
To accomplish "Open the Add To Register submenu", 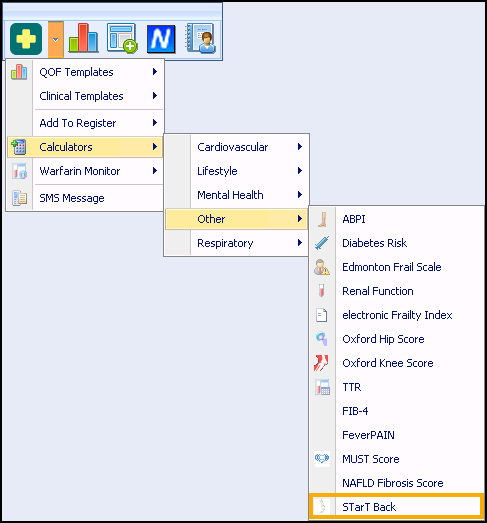I will tap(85, 123).
